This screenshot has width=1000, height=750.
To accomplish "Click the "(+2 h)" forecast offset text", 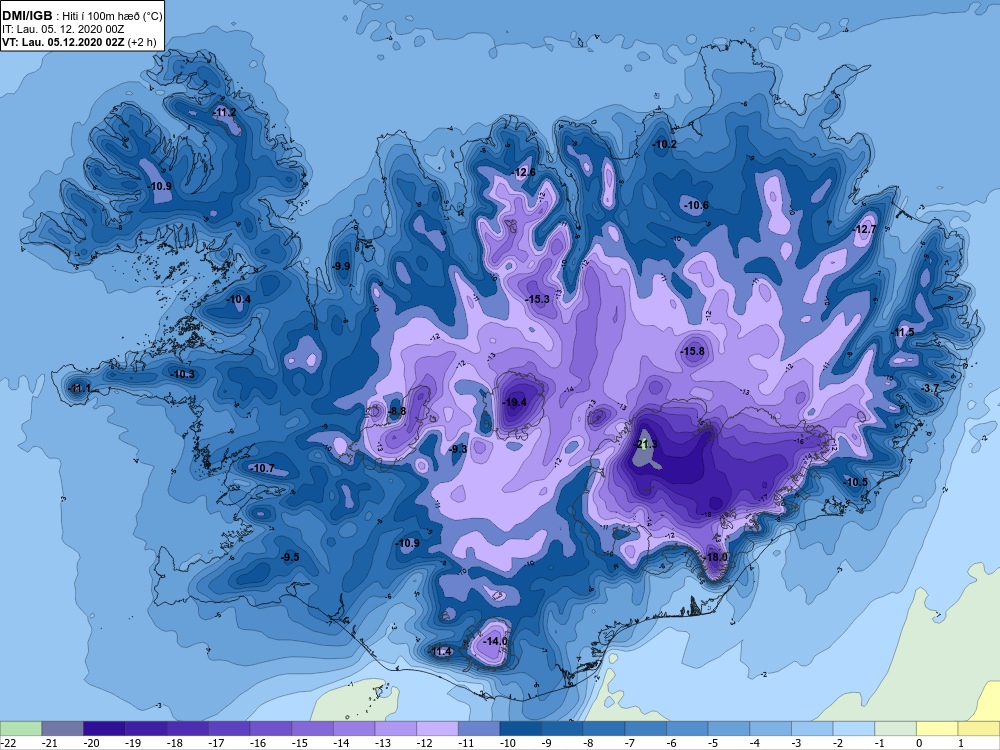I will click(142, 43).
